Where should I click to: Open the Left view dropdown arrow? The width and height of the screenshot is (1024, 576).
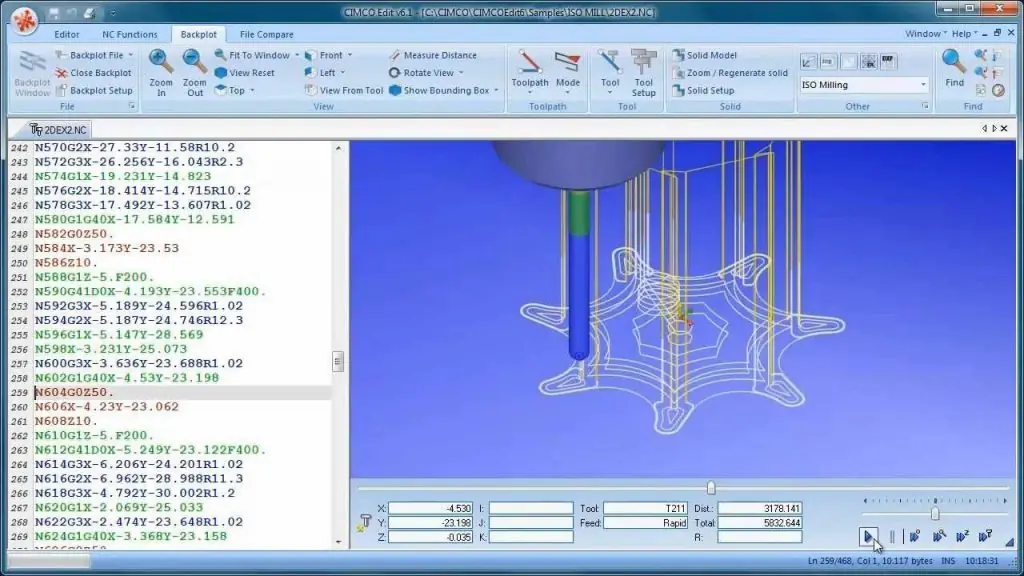point(343,73)
